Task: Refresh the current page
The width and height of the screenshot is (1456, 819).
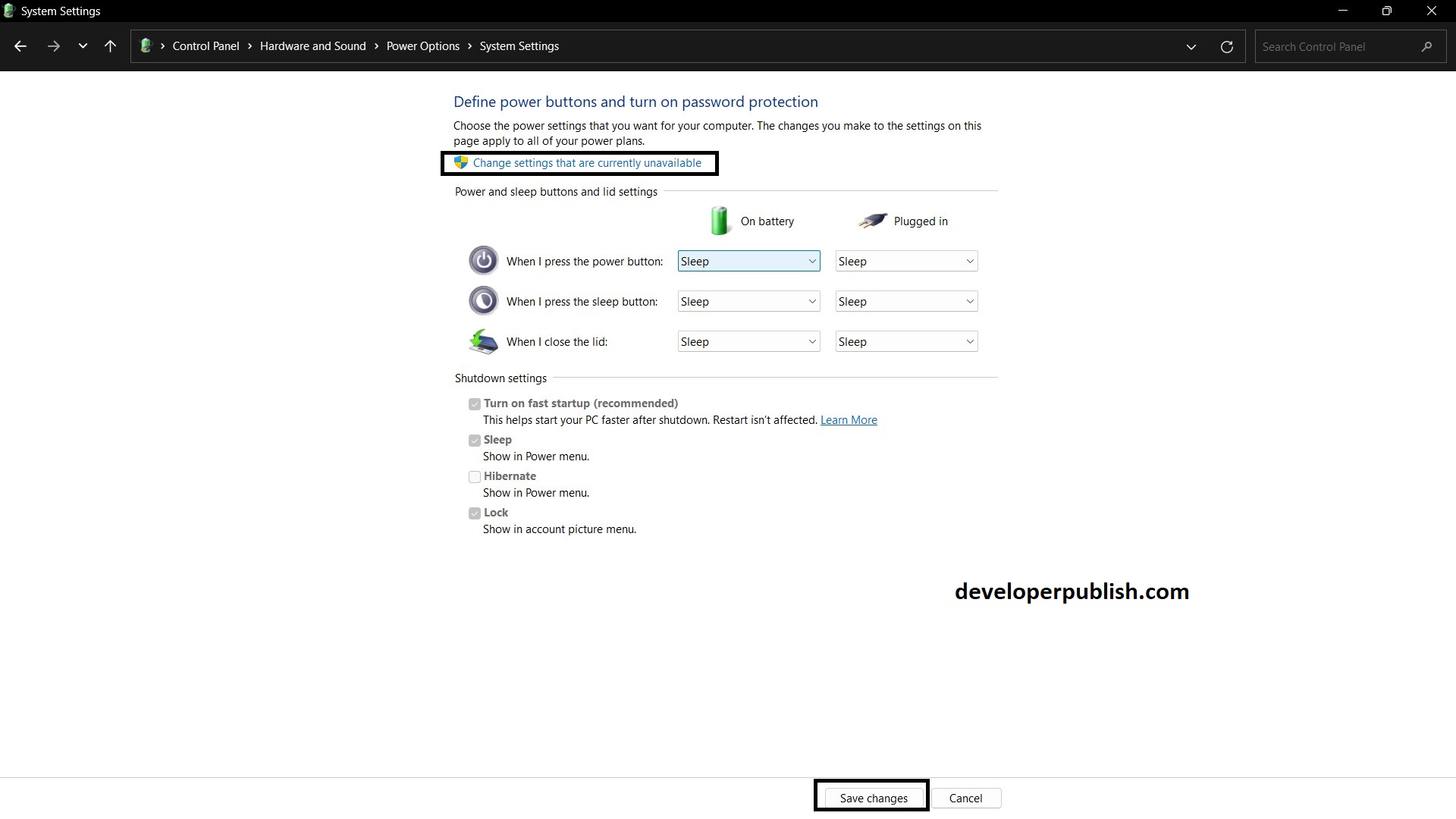Action: click(1226, 46)
